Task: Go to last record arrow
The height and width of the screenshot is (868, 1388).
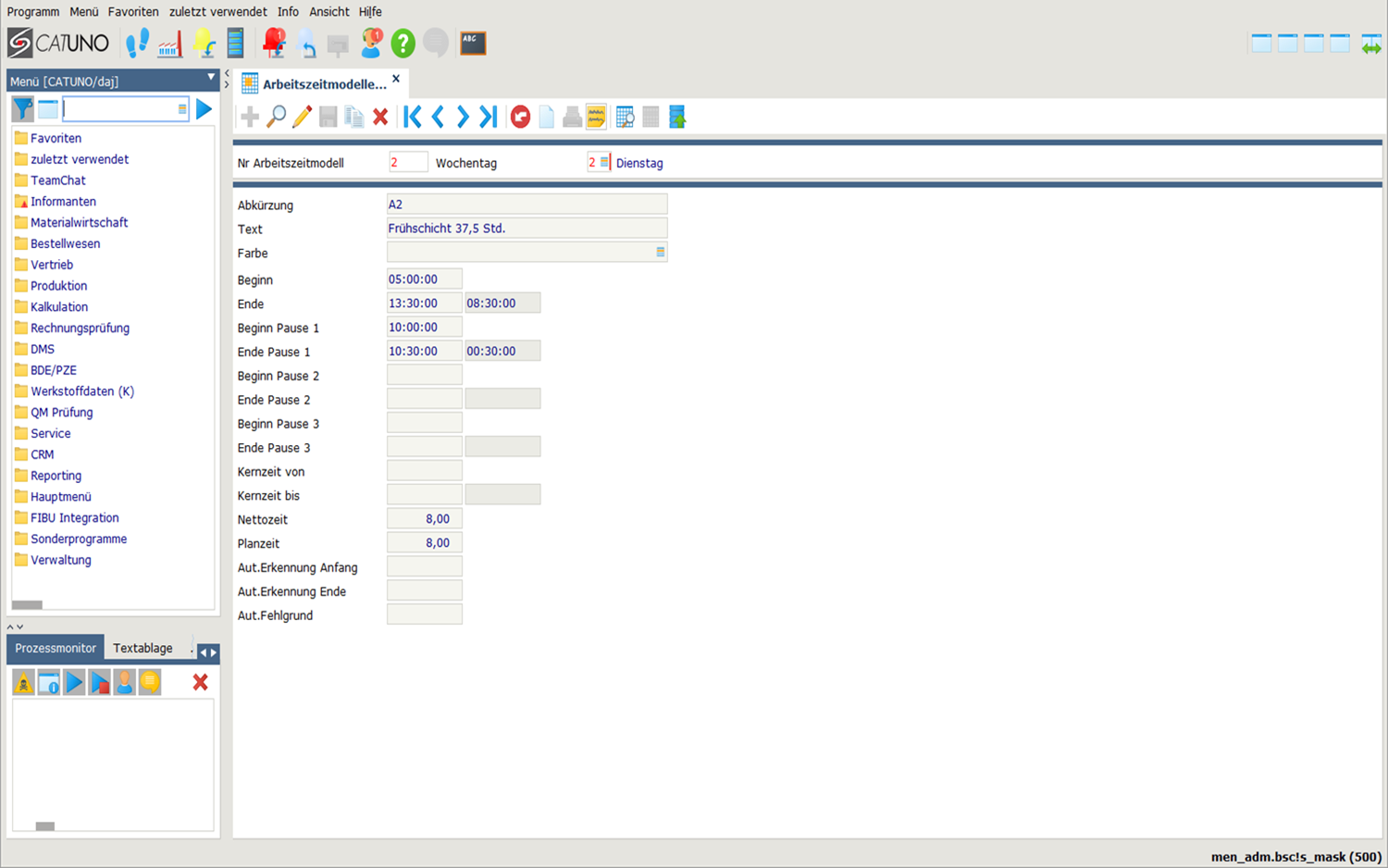Action: pos(489,117)
